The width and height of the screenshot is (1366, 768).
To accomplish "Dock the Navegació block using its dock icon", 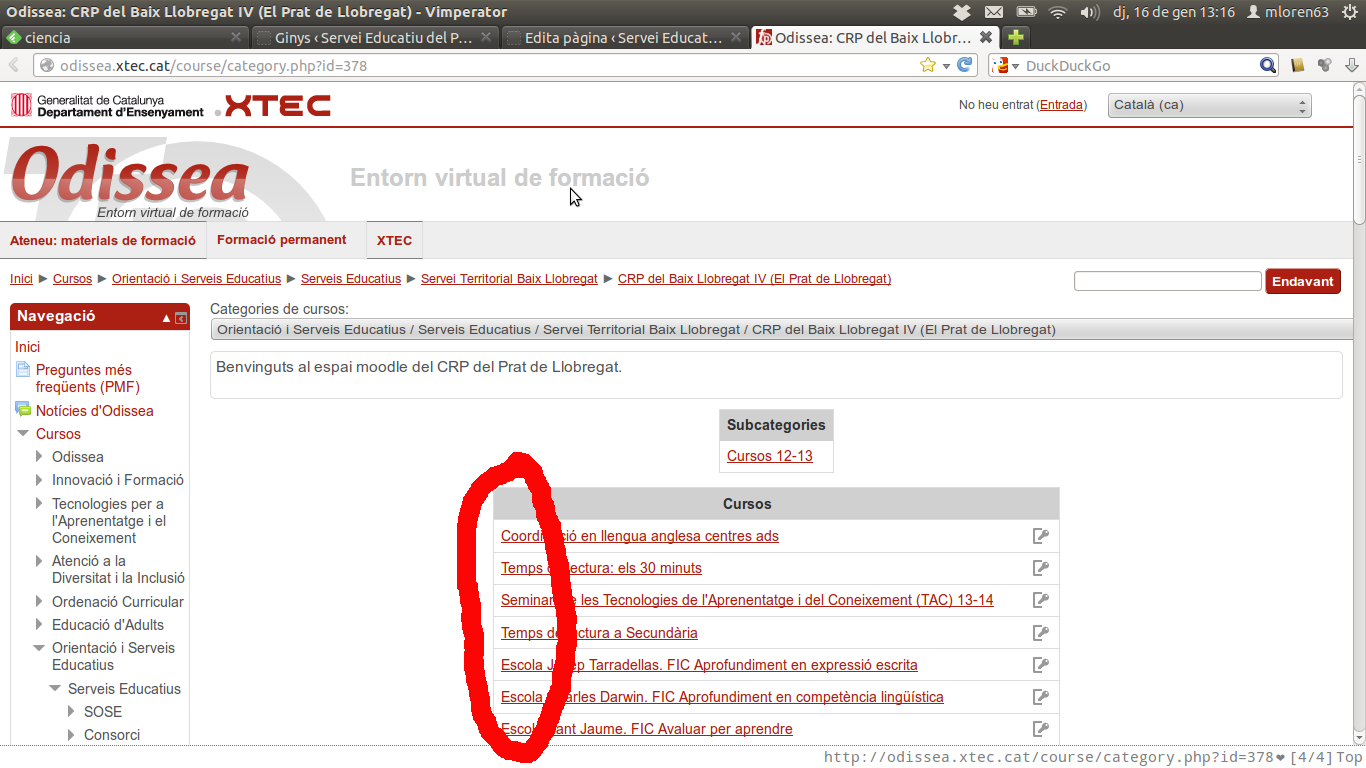I will click(181, 318).
